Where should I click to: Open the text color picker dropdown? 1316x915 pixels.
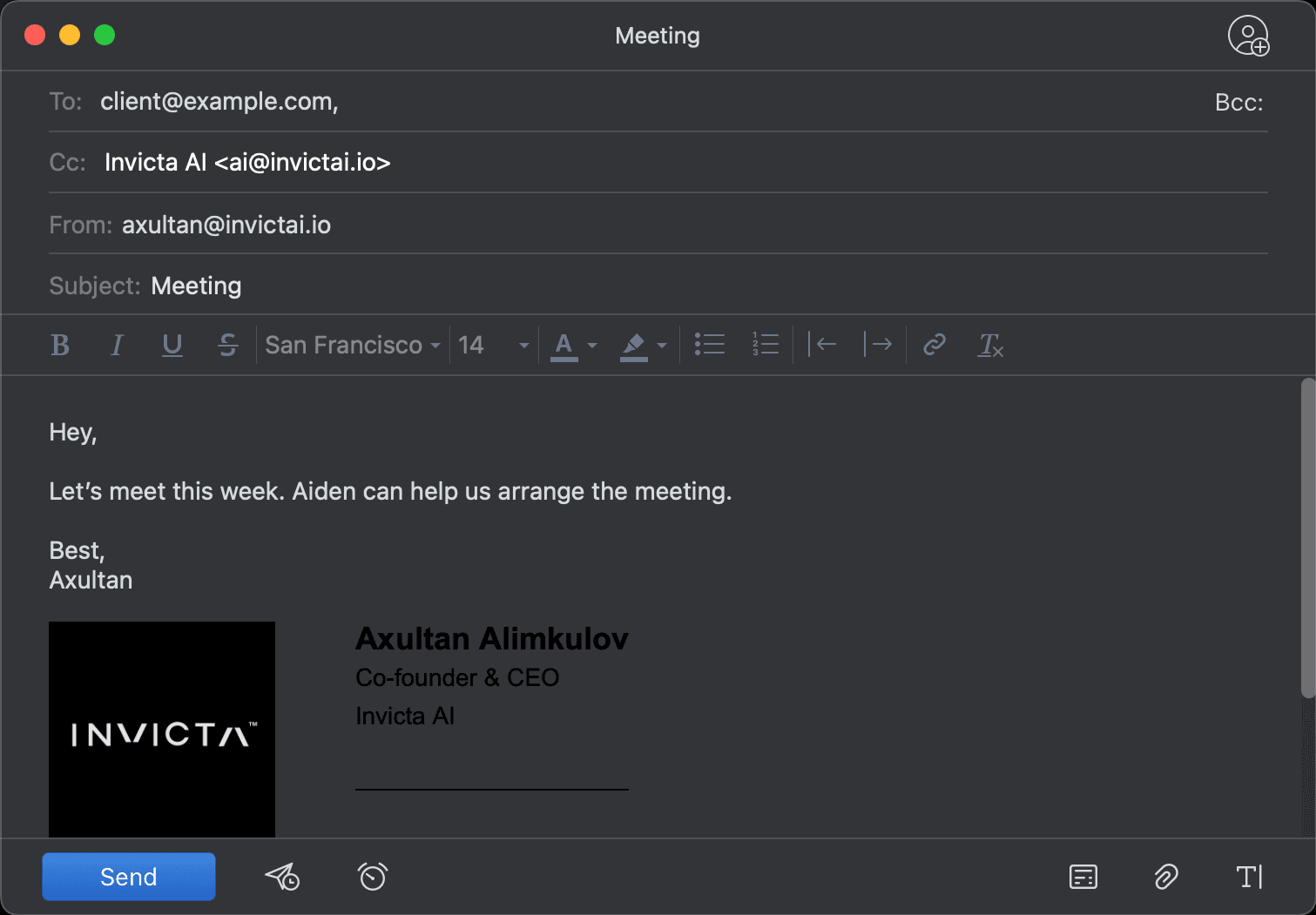coord(592,346)
